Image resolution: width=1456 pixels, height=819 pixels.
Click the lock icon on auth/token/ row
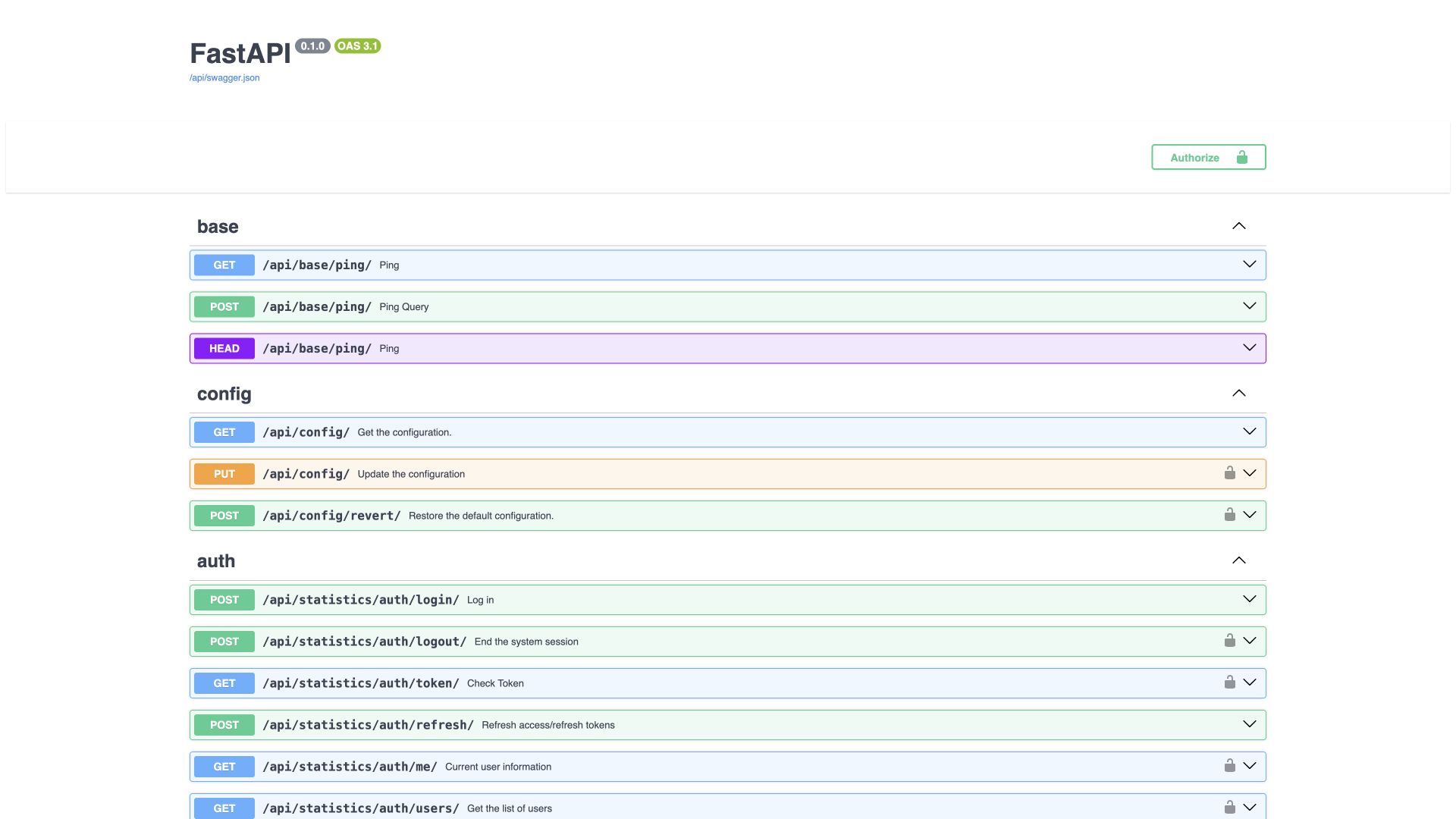point(1229,682)
